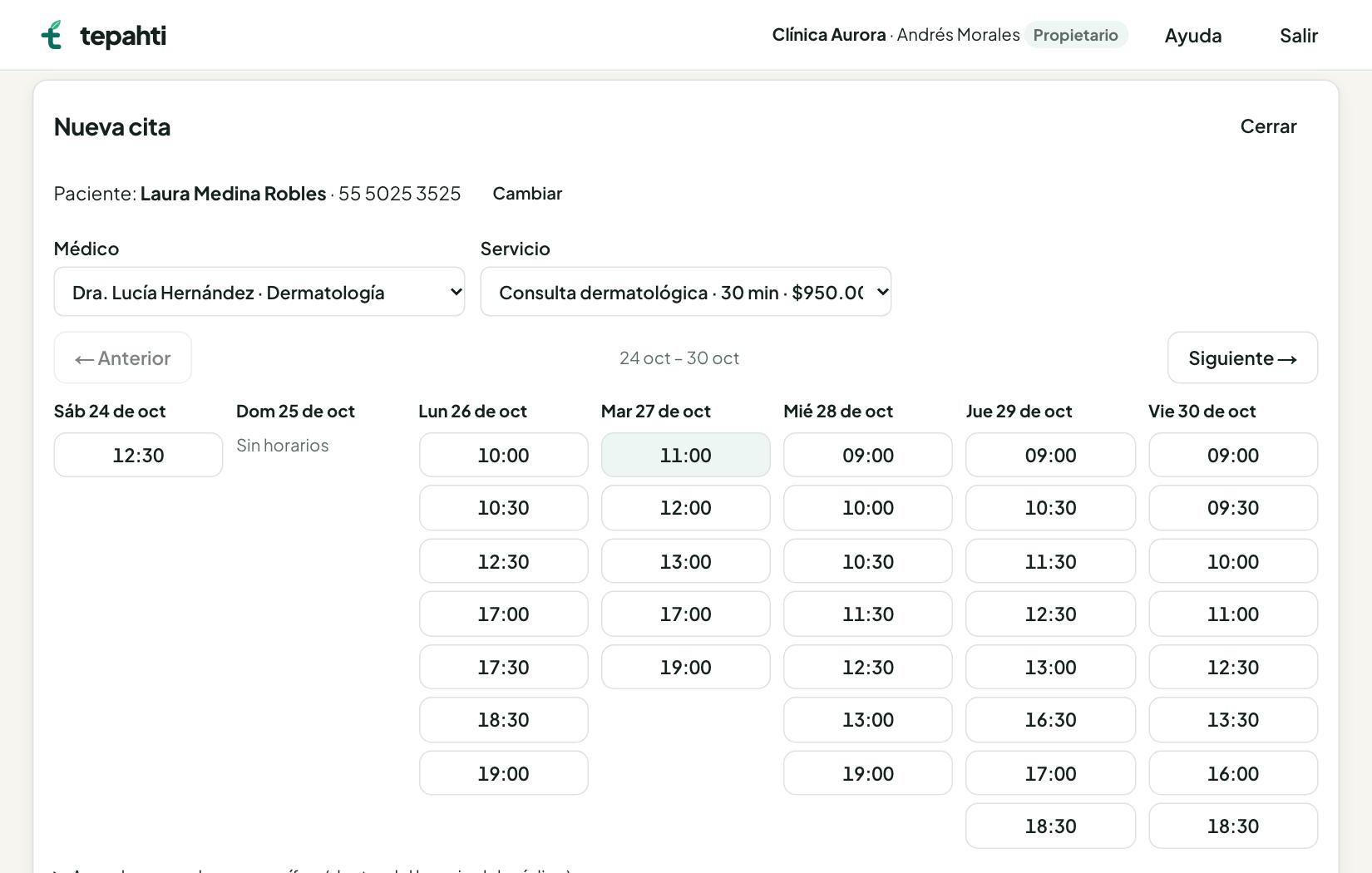
Task: Select 13:00 on Mar 27 de oct
Action: click(686, 561)
